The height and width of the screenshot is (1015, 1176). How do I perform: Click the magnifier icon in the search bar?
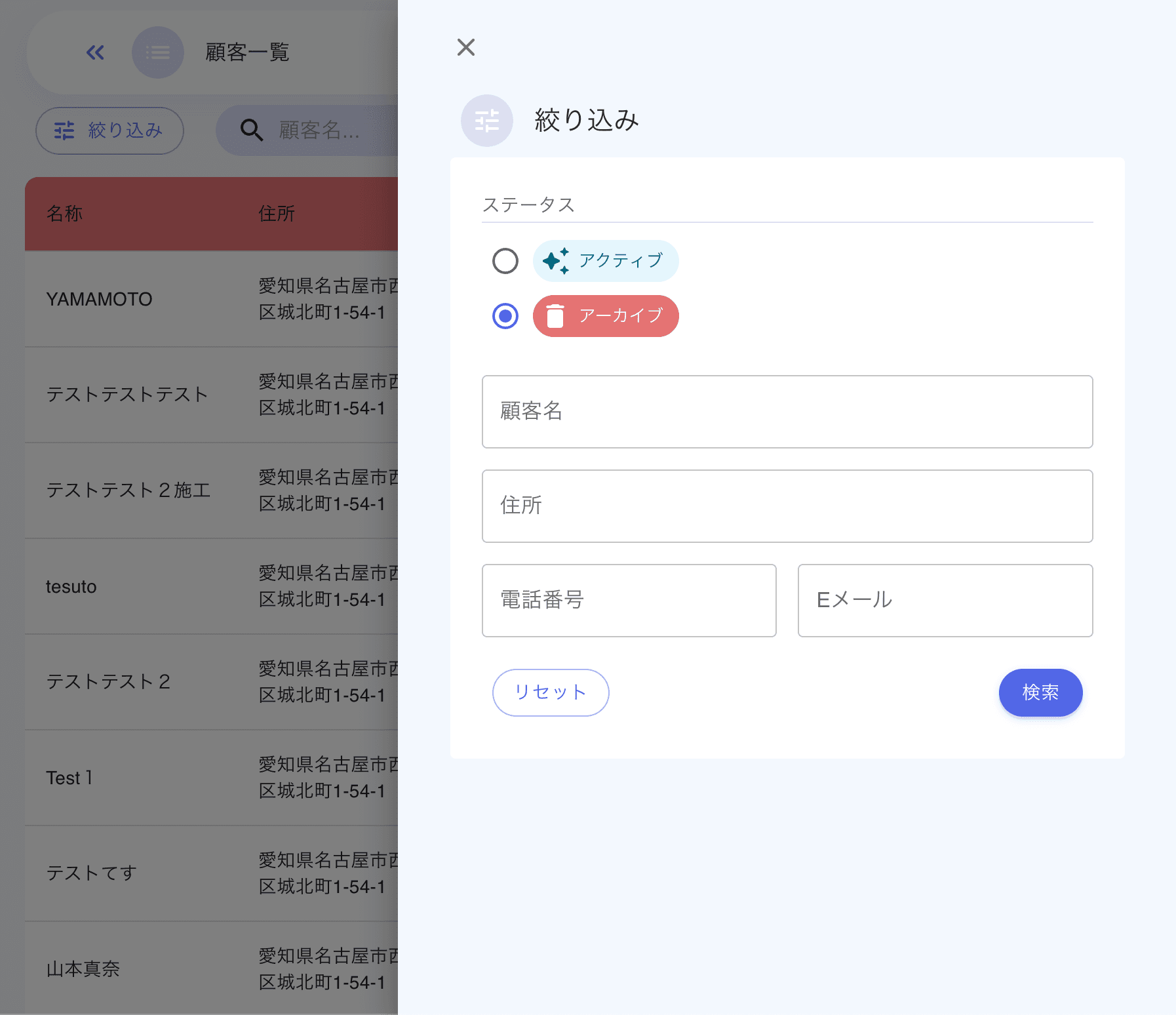click(251, 130)
